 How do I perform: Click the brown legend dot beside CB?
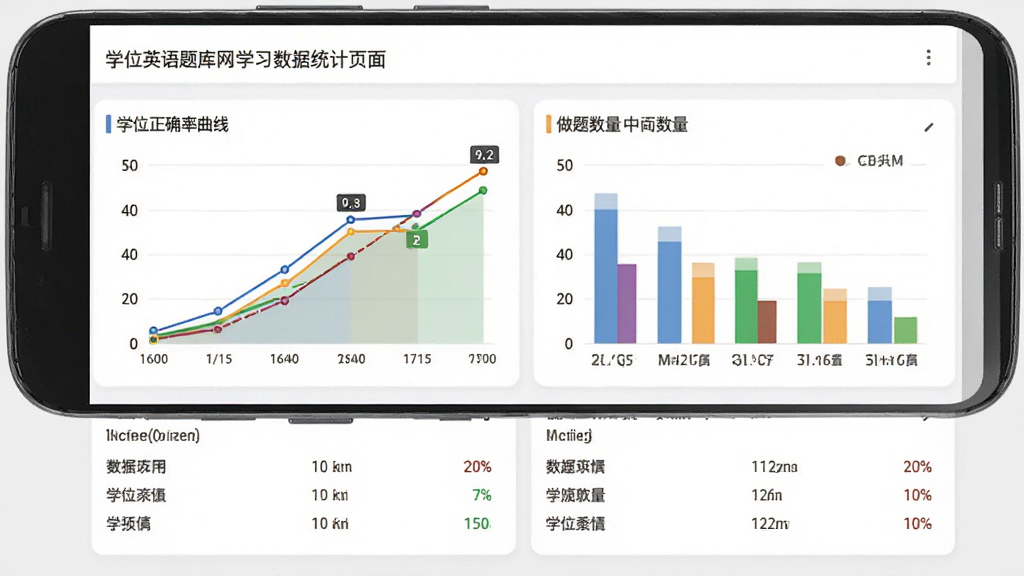(x=840, y=161)
